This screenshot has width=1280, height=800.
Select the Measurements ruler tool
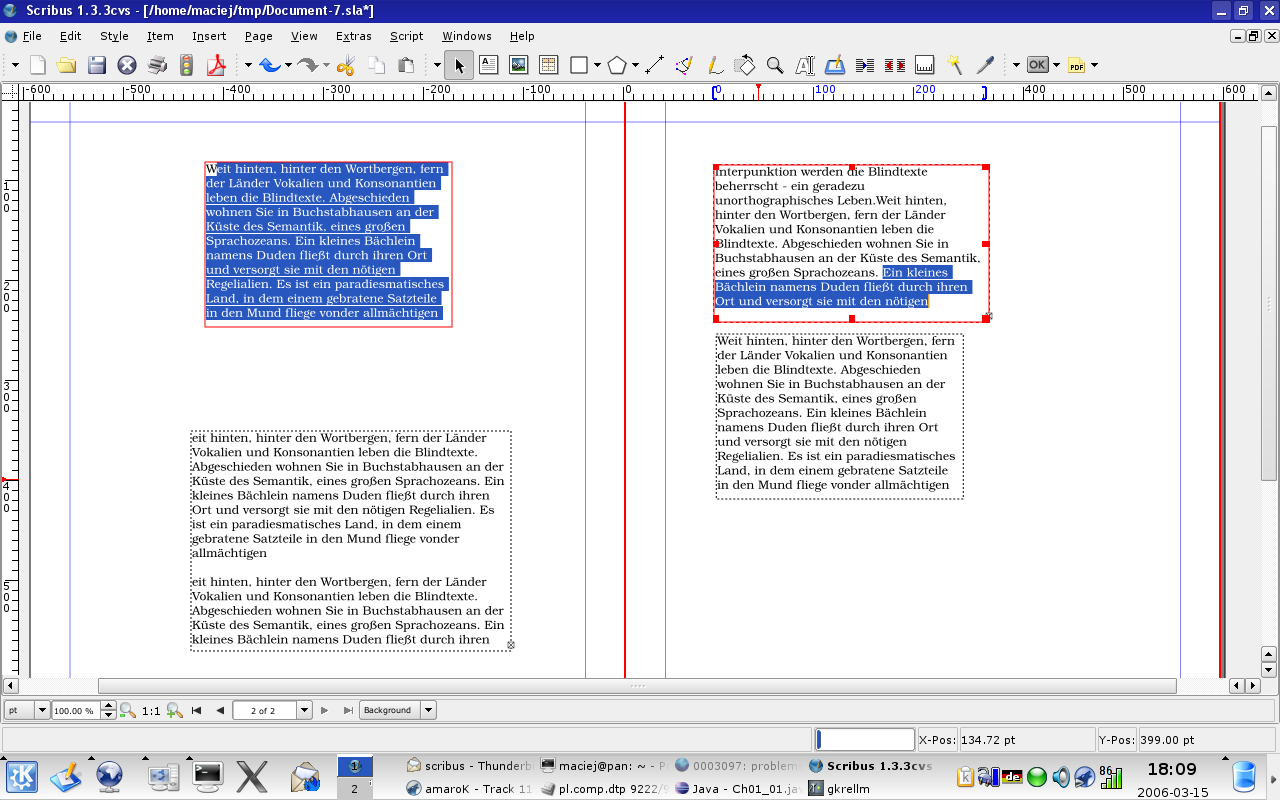click(925, 66)
